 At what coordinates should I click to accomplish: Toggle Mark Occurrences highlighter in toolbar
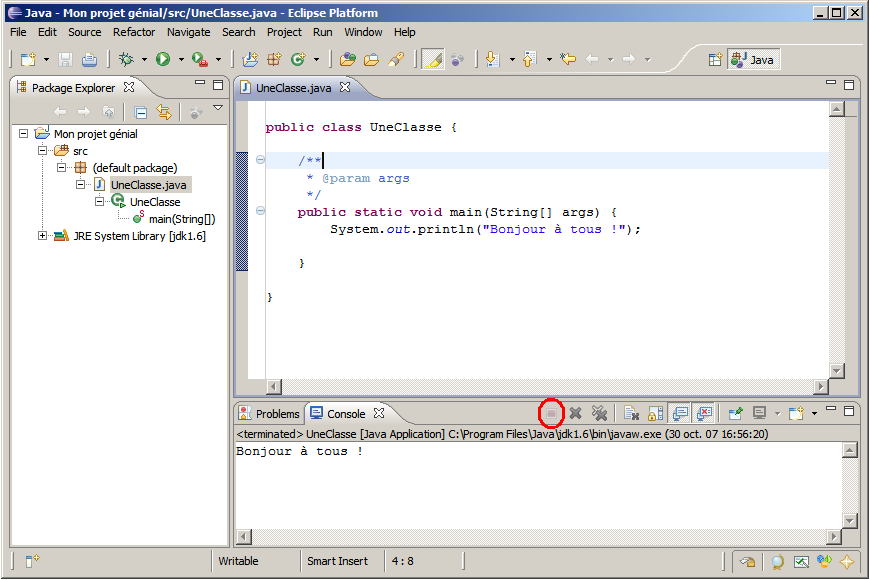[432, 60]
